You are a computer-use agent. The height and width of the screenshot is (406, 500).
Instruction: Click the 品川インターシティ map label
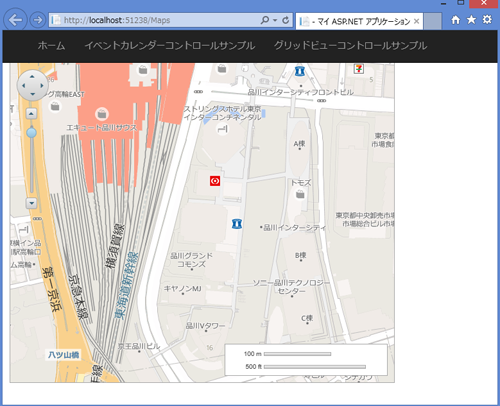pos(294,228)
